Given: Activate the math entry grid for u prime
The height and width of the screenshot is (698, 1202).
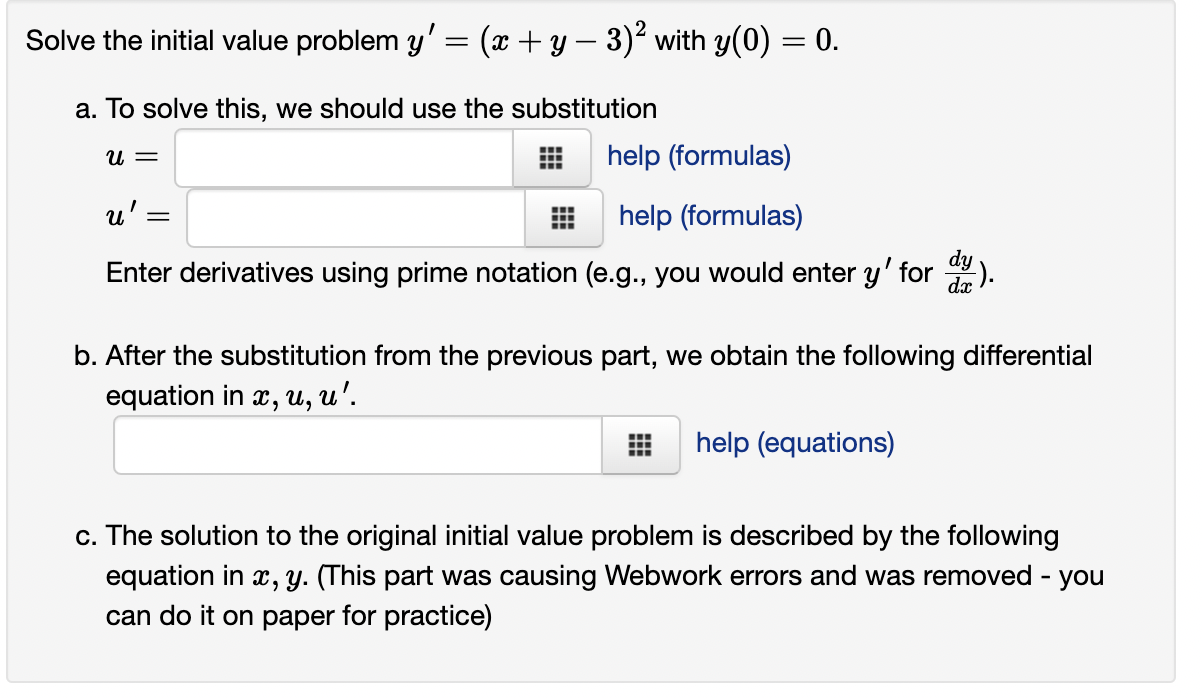Looking at the screenshot, I should click(x=565, y=218).
